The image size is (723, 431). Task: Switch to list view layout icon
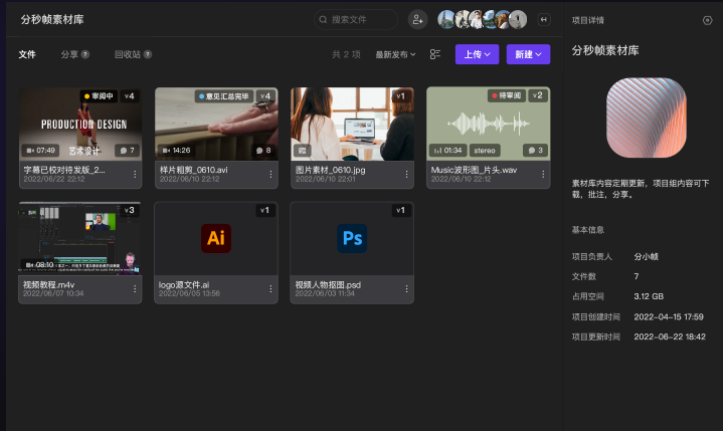[435, 55]
